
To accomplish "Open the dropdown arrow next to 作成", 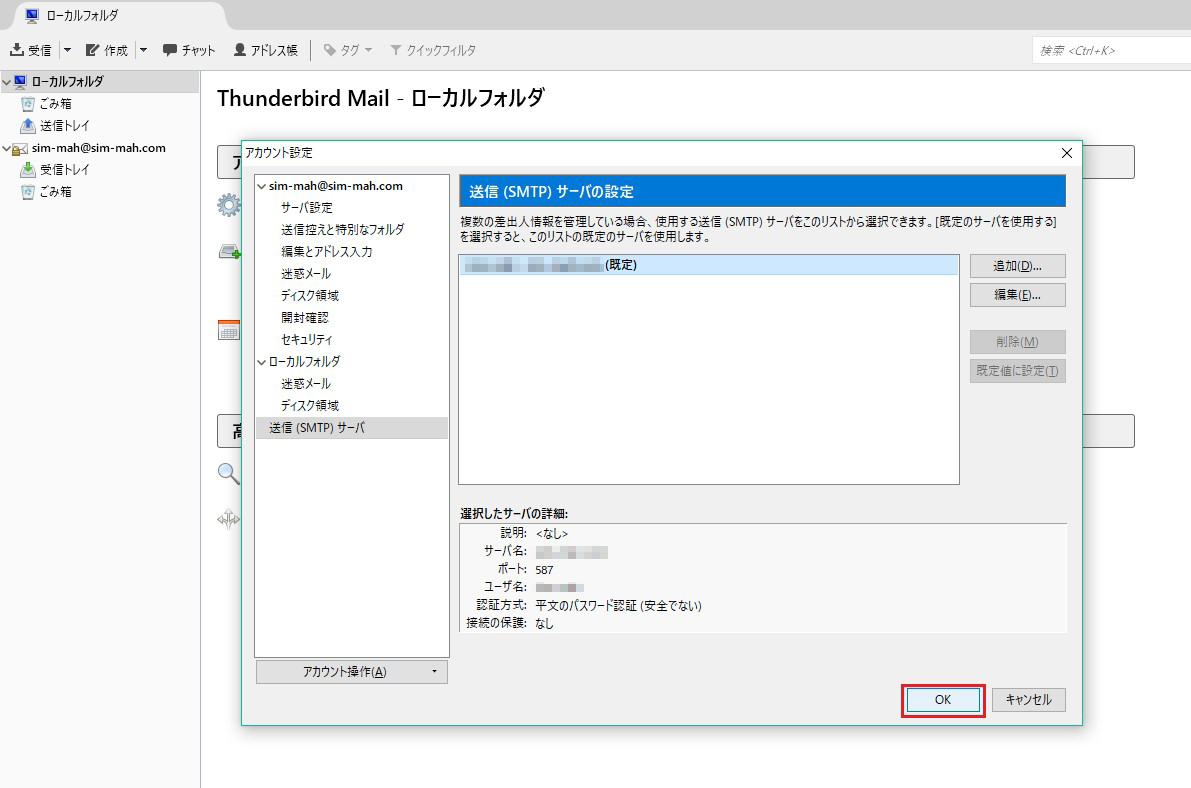I will point(143,50).
